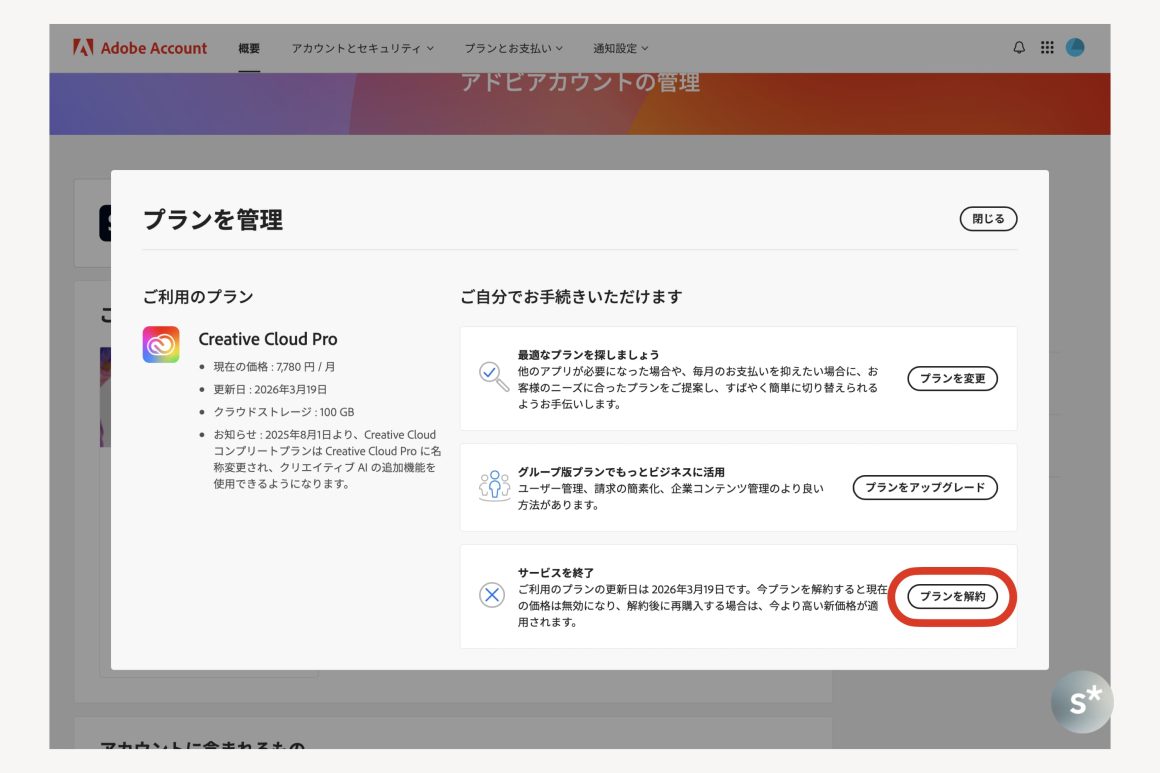The image size is (1160, 773).
Task: Click the floating S* assistant badge
Action: coord(1082,702)
